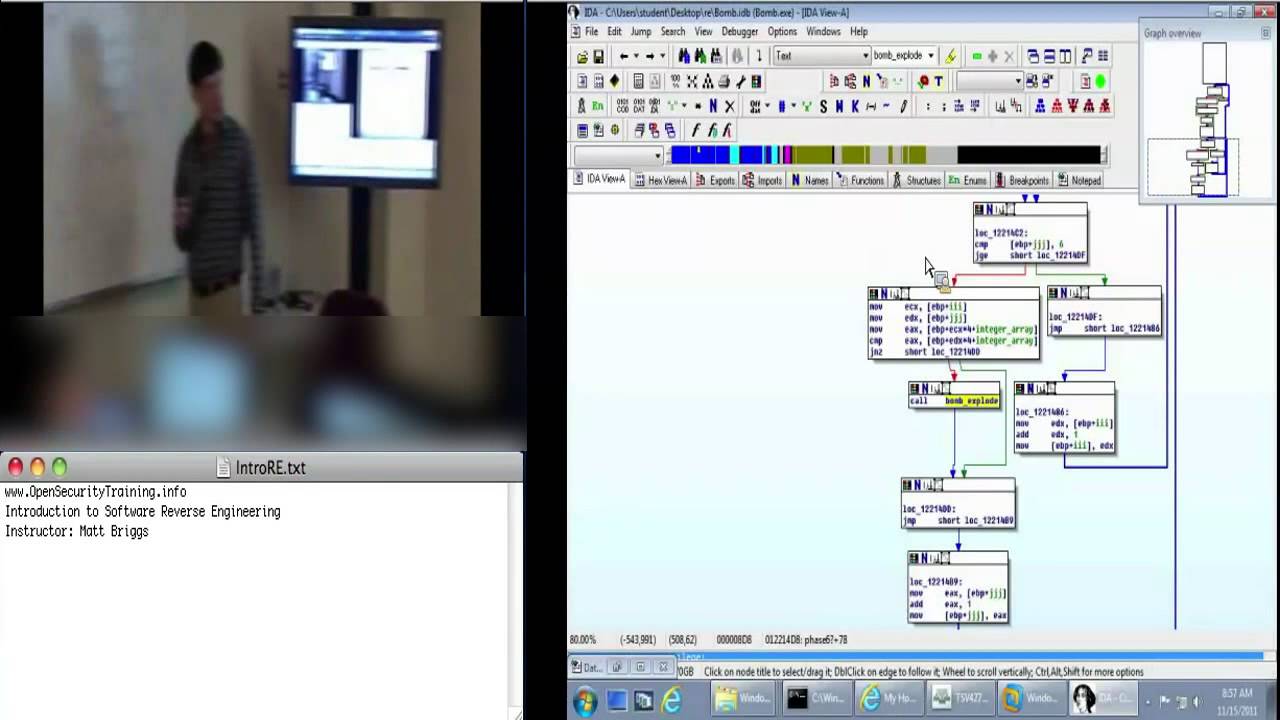Open the dropdown arrow beside the # icon

(794, 106)
